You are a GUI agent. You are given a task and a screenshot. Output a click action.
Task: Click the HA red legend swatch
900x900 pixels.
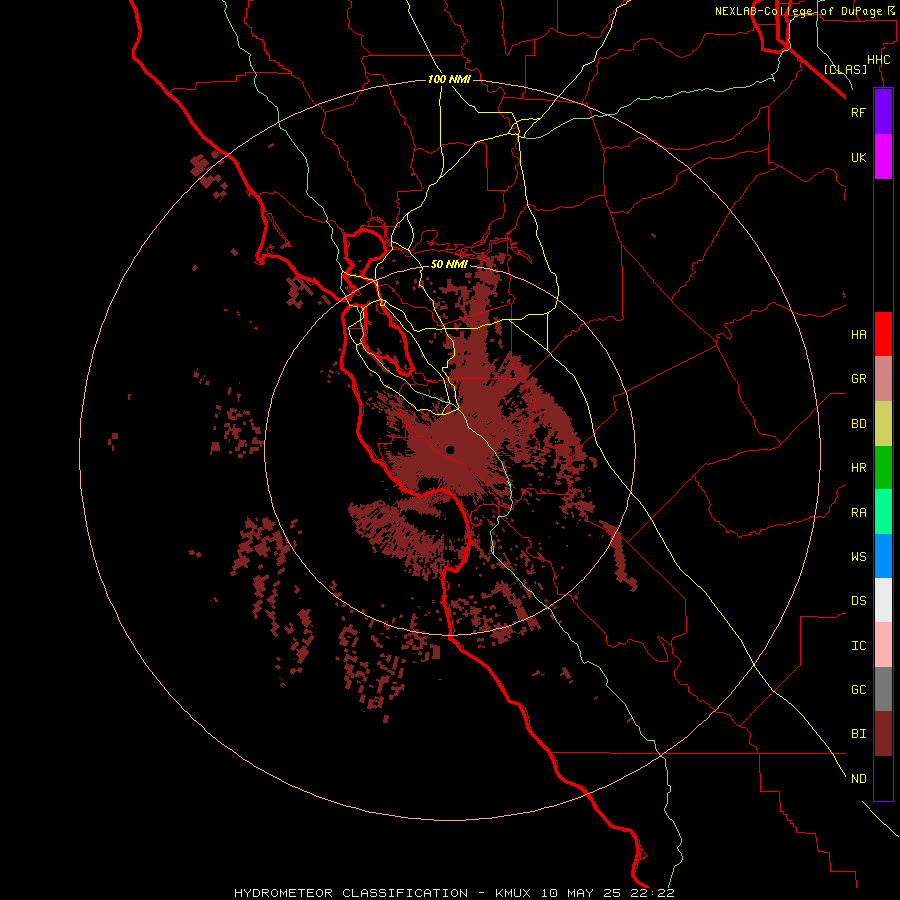[x=883, y=334]
